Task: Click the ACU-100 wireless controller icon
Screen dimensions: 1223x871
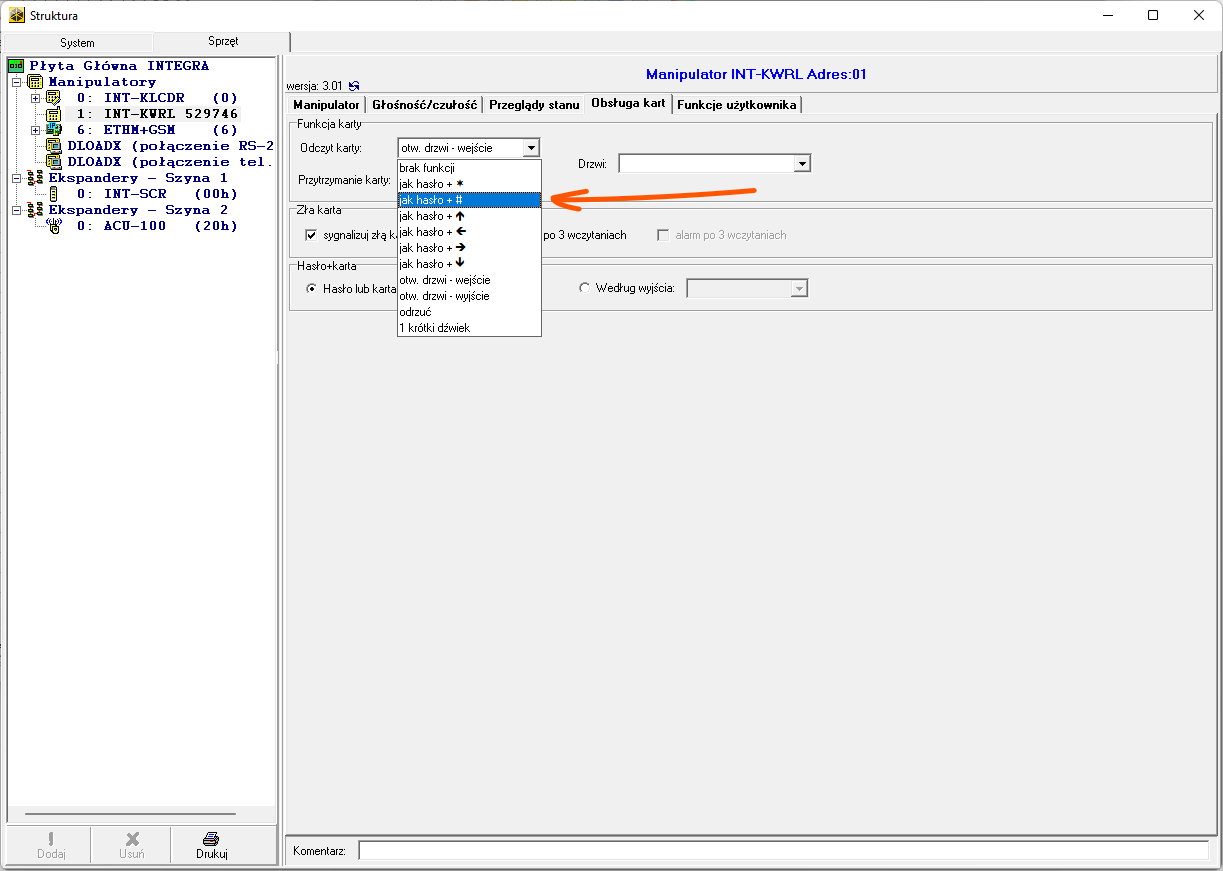Action: [54, 226]
